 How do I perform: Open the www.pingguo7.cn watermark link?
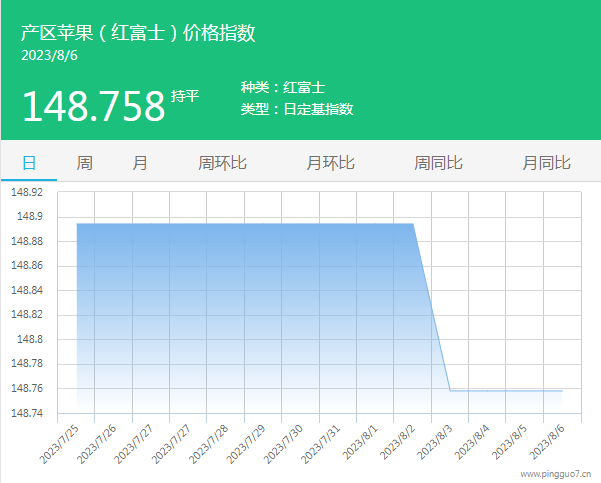point(556,474)
